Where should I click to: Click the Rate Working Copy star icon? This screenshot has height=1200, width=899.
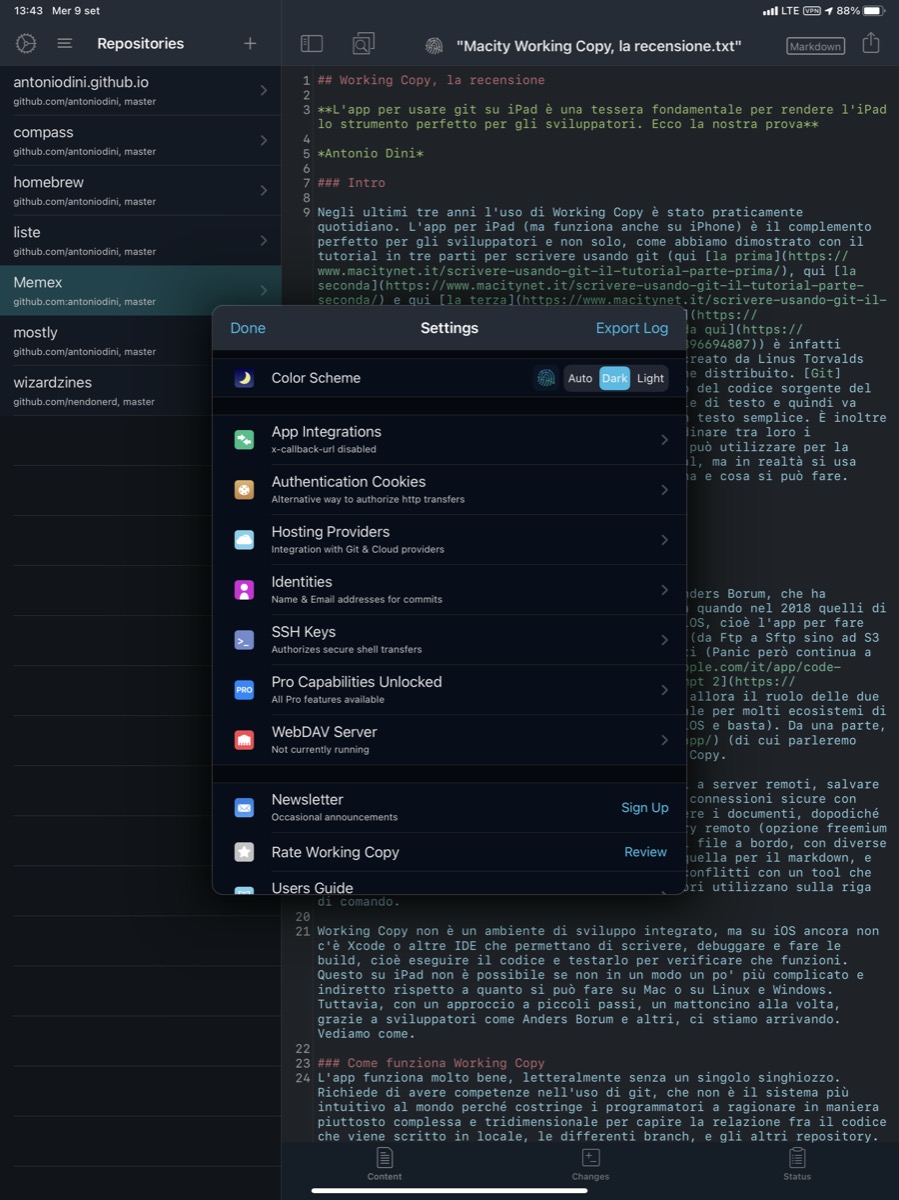pos(244,852)
